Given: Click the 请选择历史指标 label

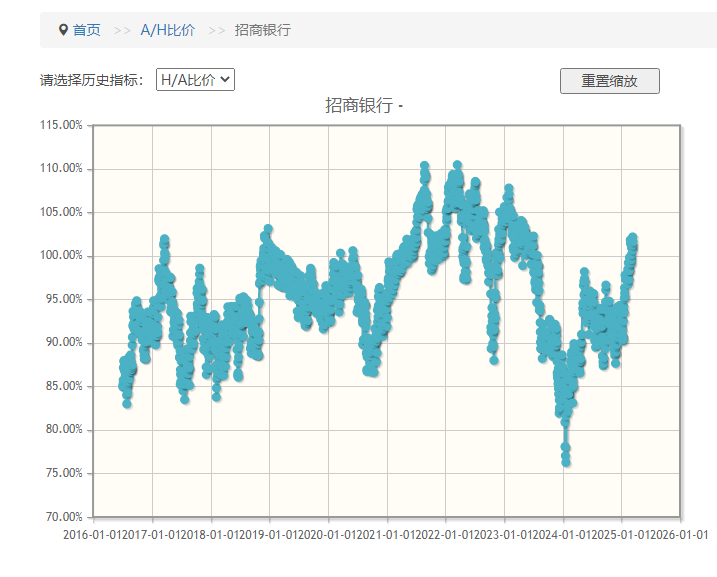Looking at the screenshot, I should [91, 80].
